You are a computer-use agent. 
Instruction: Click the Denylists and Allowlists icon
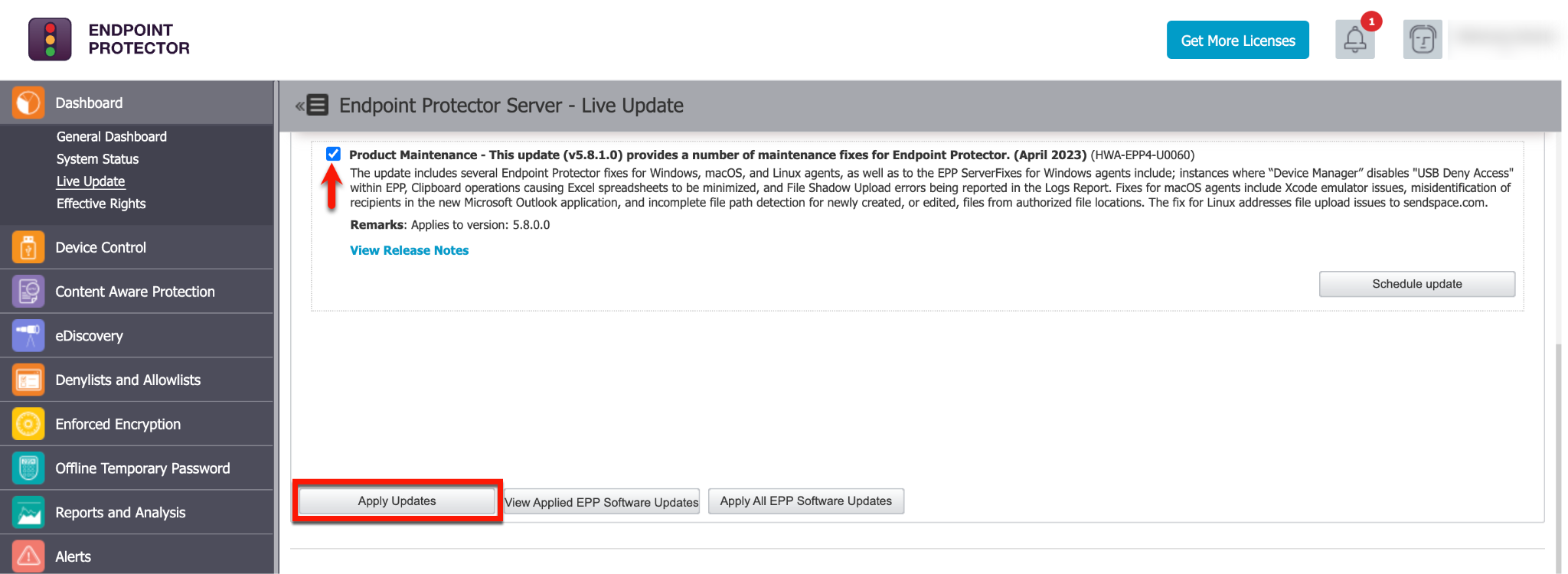(28, 380)
